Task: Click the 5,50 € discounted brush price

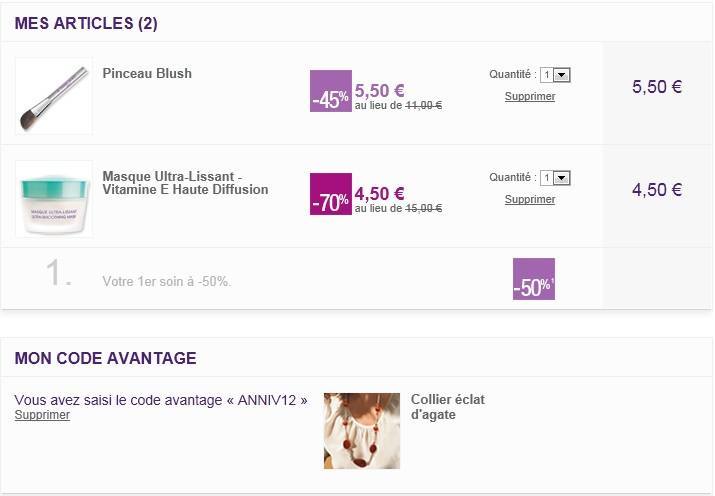Action: [x=379, y=90]
